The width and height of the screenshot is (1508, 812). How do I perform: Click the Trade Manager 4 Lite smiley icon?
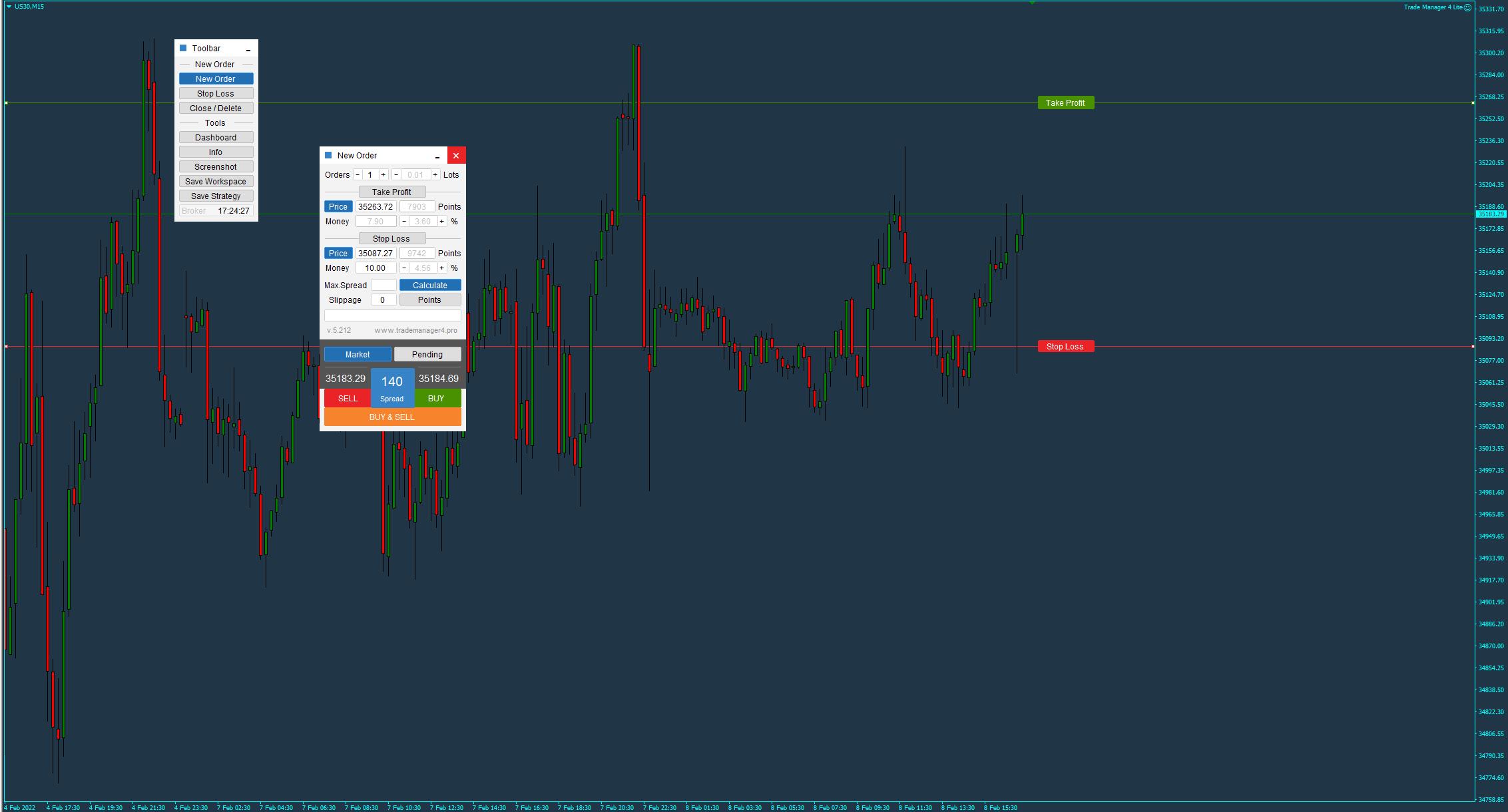[x=1467, y=7]
